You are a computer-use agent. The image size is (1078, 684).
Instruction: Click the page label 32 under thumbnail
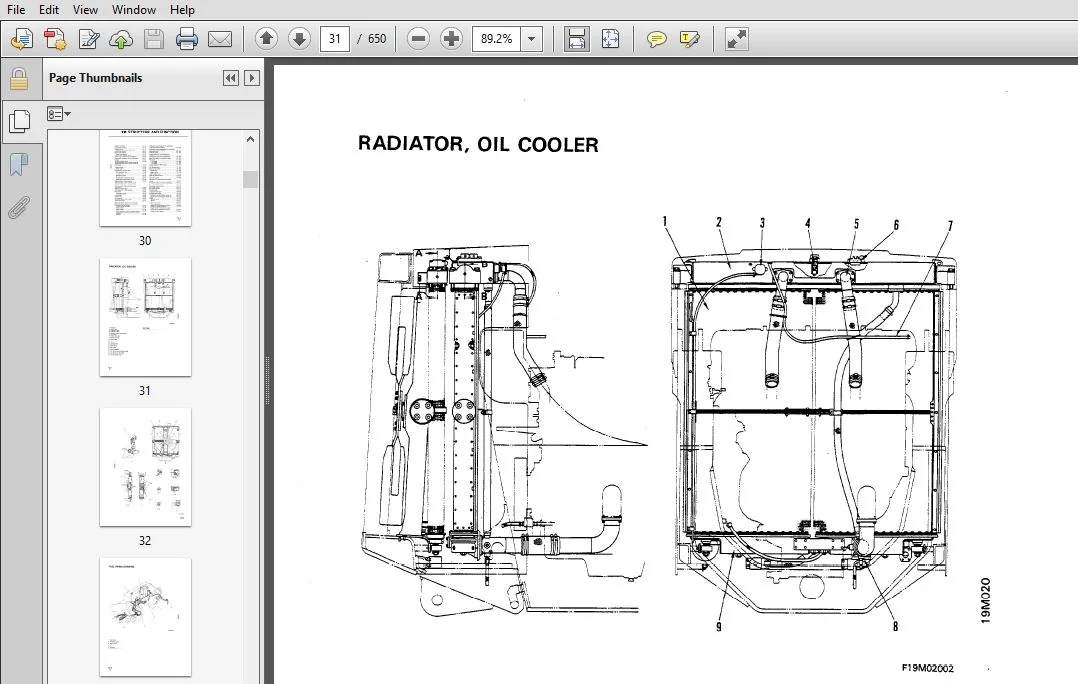(x=145, y=540)
